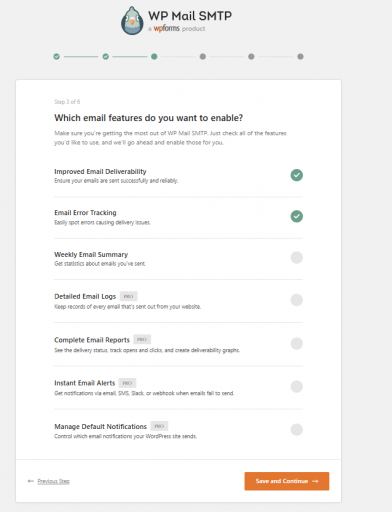
Task: Click the 'wpforms' brand text in header
Action: 166,28
